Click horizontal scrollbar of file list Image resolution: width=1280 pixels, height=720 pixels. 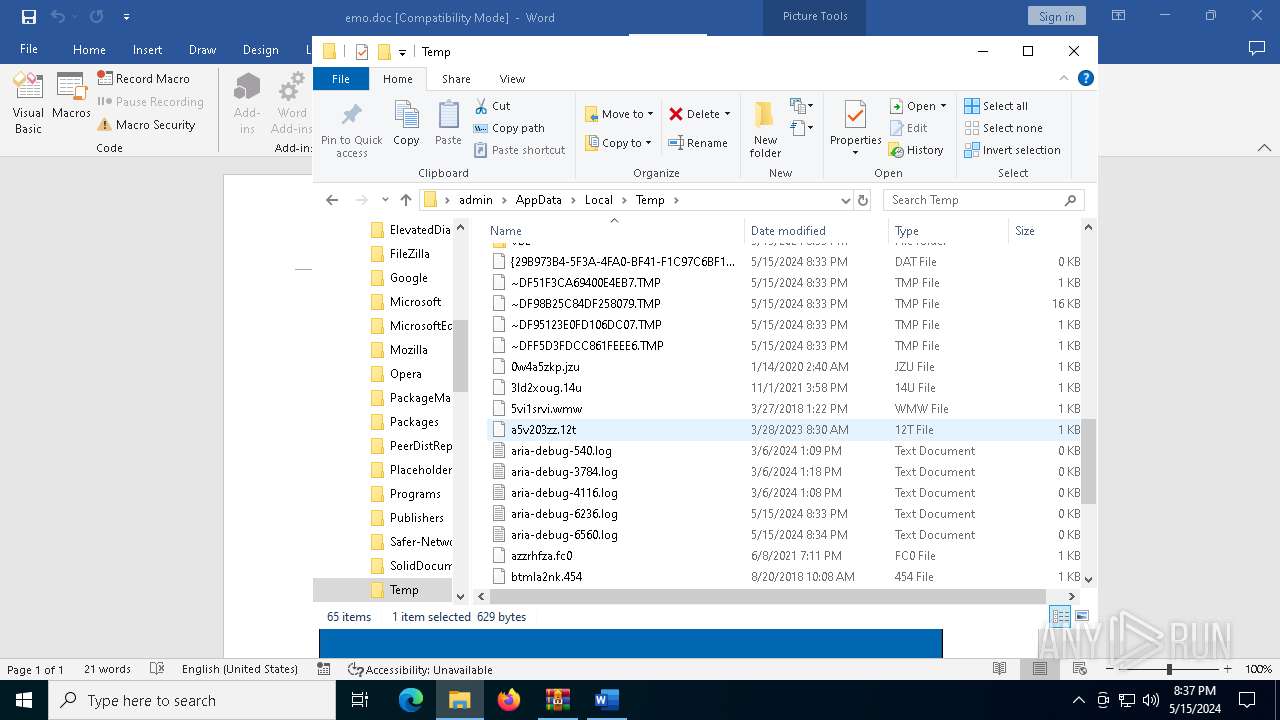coord(768,597)
